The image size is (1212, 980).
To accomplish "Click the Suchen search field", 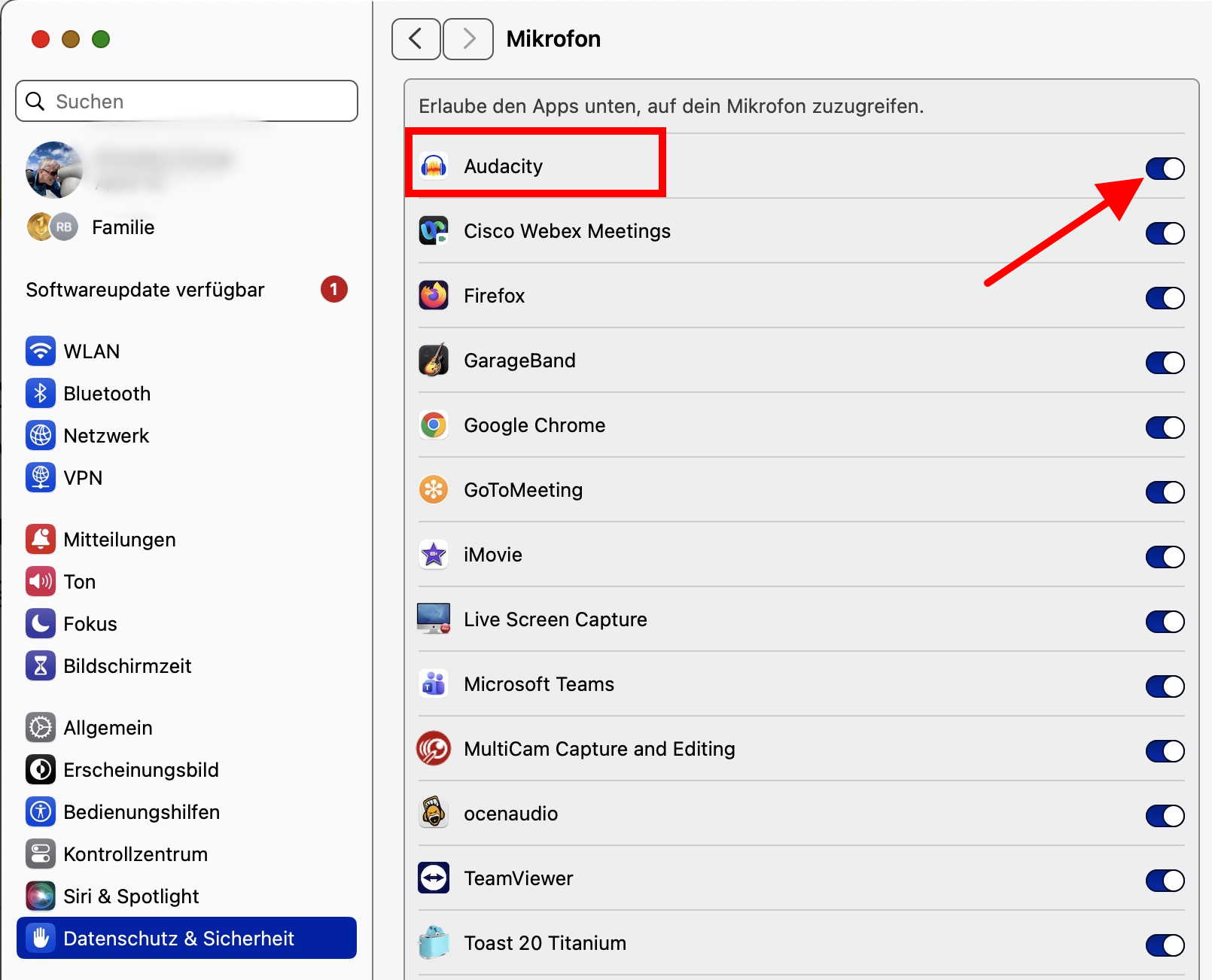I will pyautogui.click(x=187, y=101).
